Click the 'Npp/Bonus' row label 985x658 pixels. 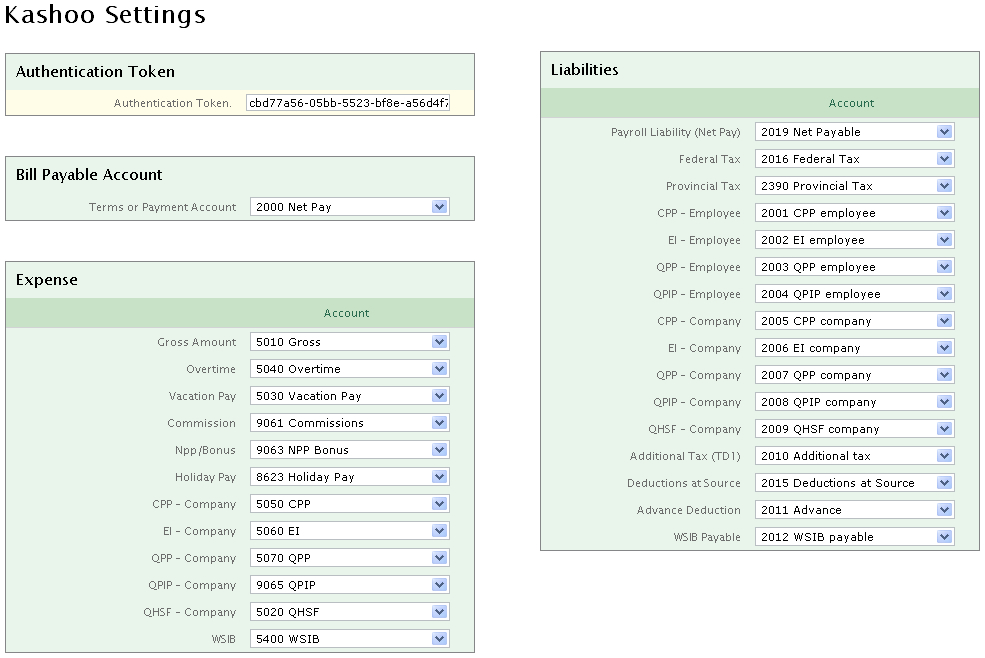[x=205, y=450]
